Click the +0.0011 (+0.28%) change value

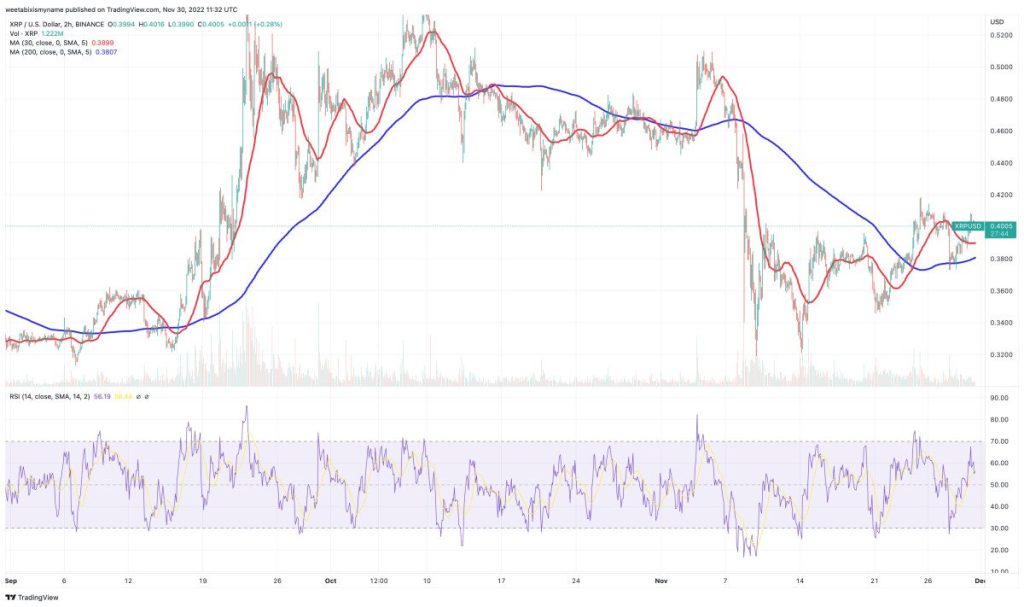[255, 24]
